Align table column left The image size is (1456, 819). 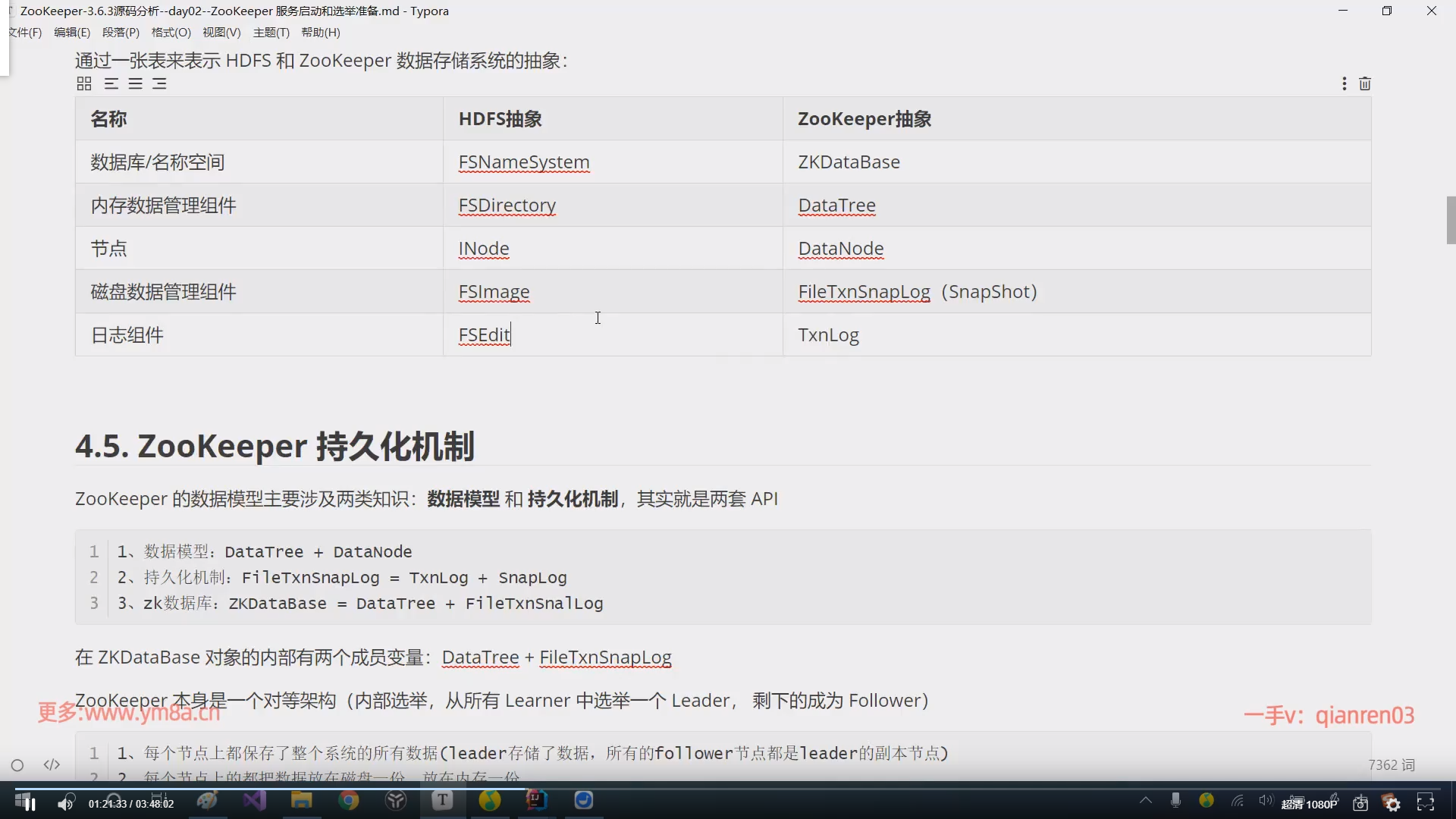pyautogui.click(x=111, y=84)
